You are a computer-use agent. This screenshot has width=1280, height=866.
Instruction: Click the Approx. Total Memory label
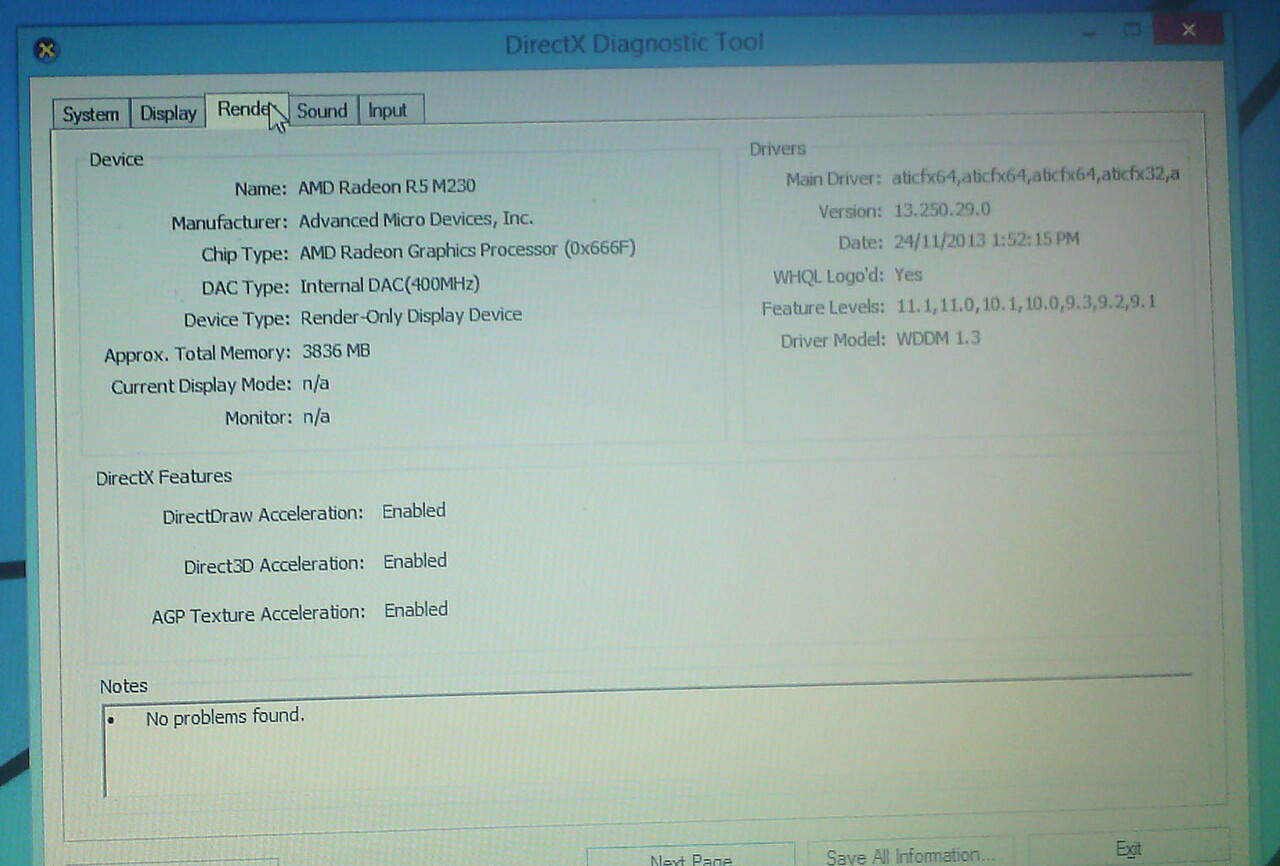tap(197, 354)
